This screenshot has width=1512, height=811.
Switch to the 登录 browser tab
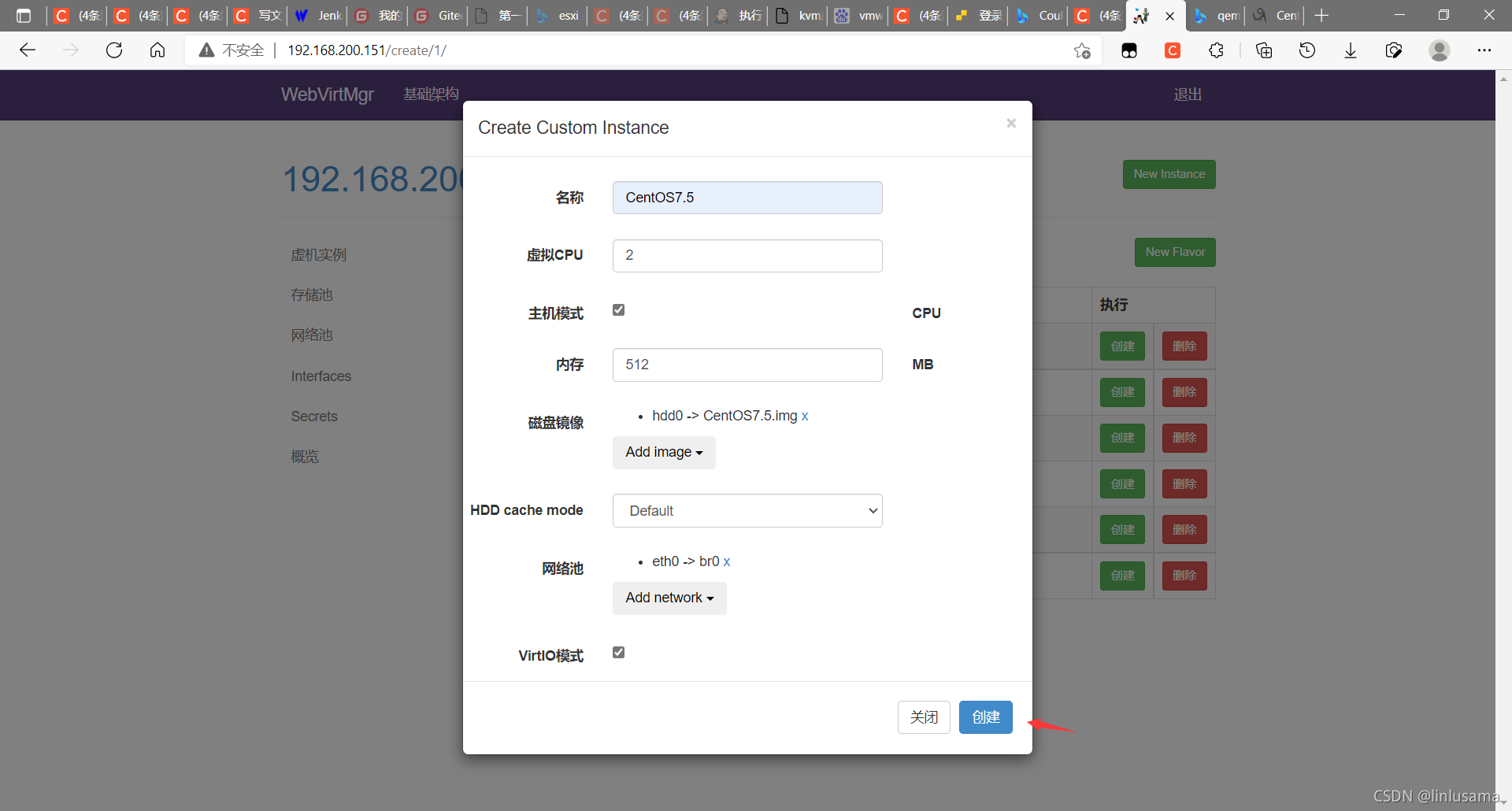[x=978, y=16]
